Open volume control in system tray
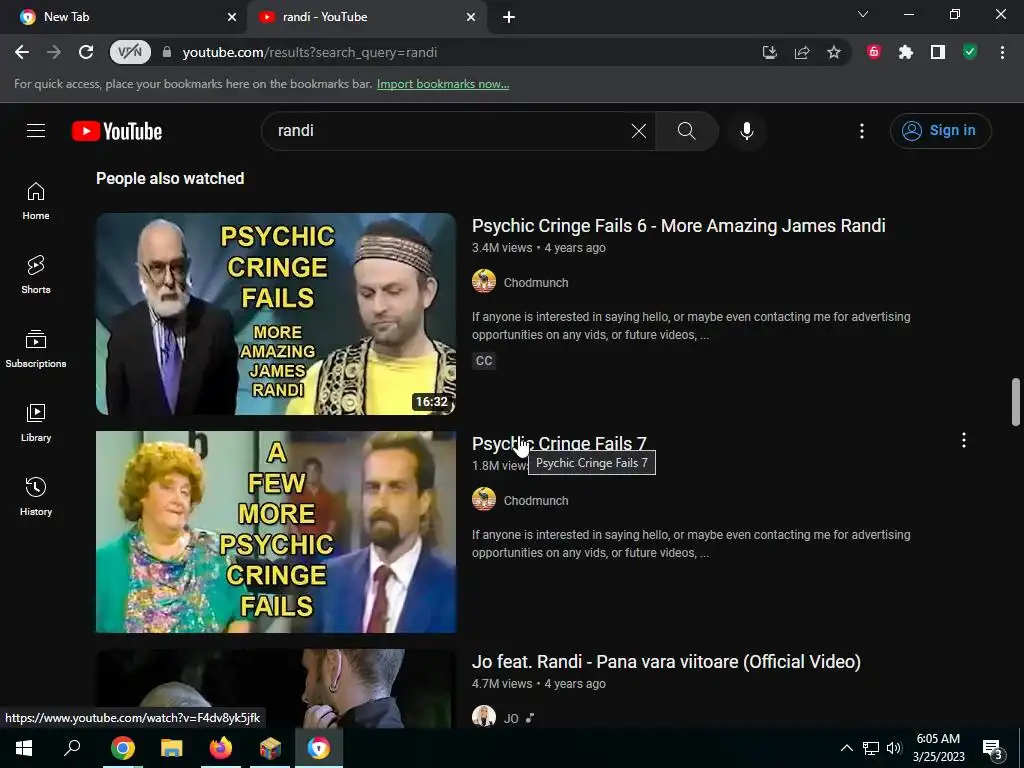Viewport: 1024px width, 768px height. pyautogui.click(x=894, y=748)
